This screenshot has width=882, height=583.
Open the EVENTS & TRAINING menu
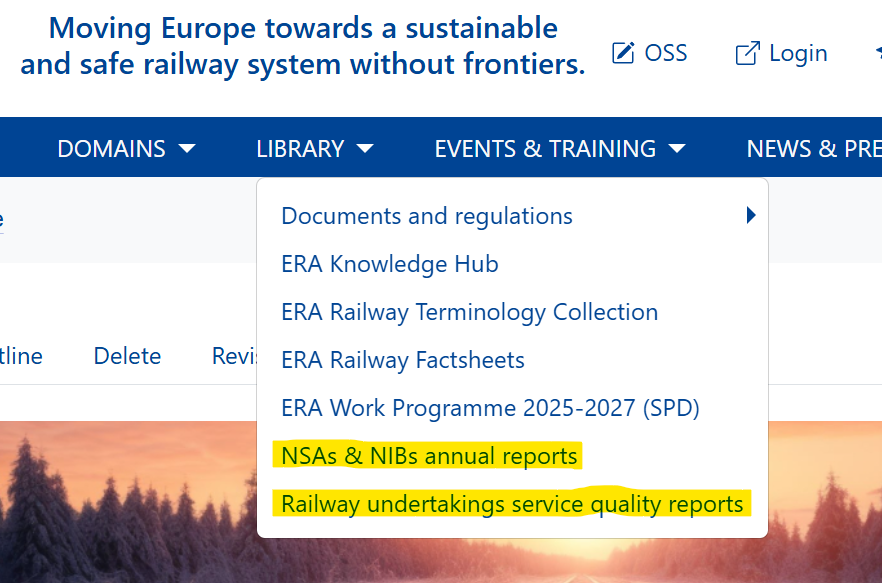[545, 149]
